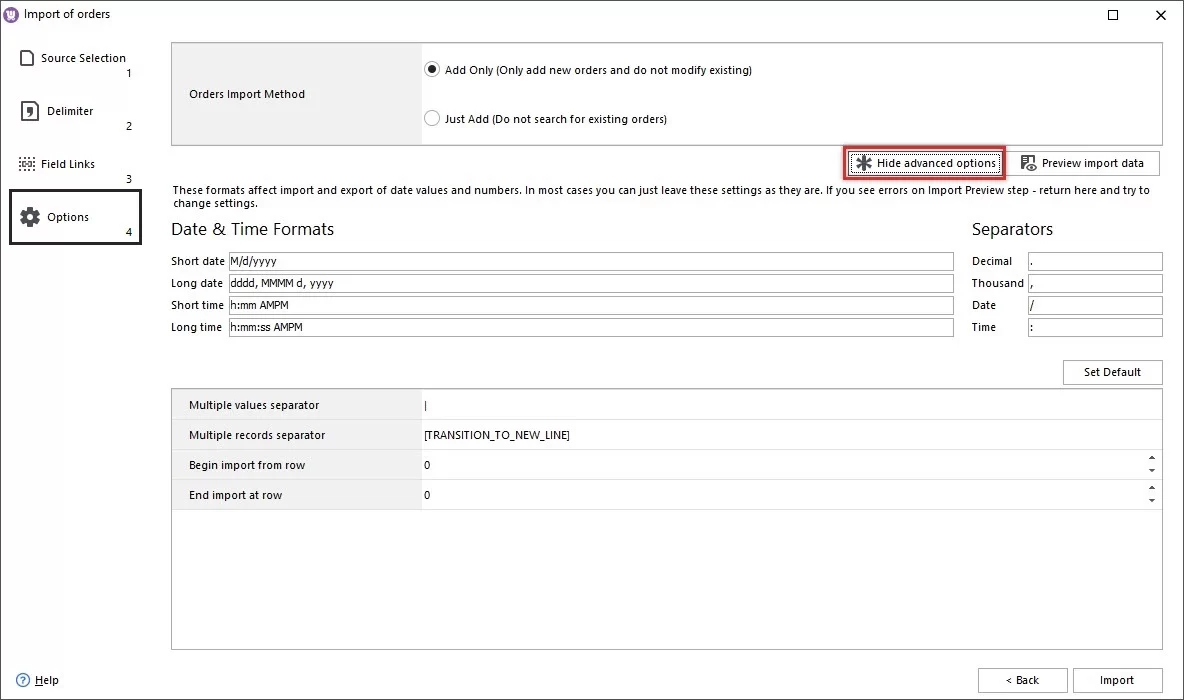Edit the Short date format field
The height and width of the screenshot is (700, 1184).
click(590, 261)
